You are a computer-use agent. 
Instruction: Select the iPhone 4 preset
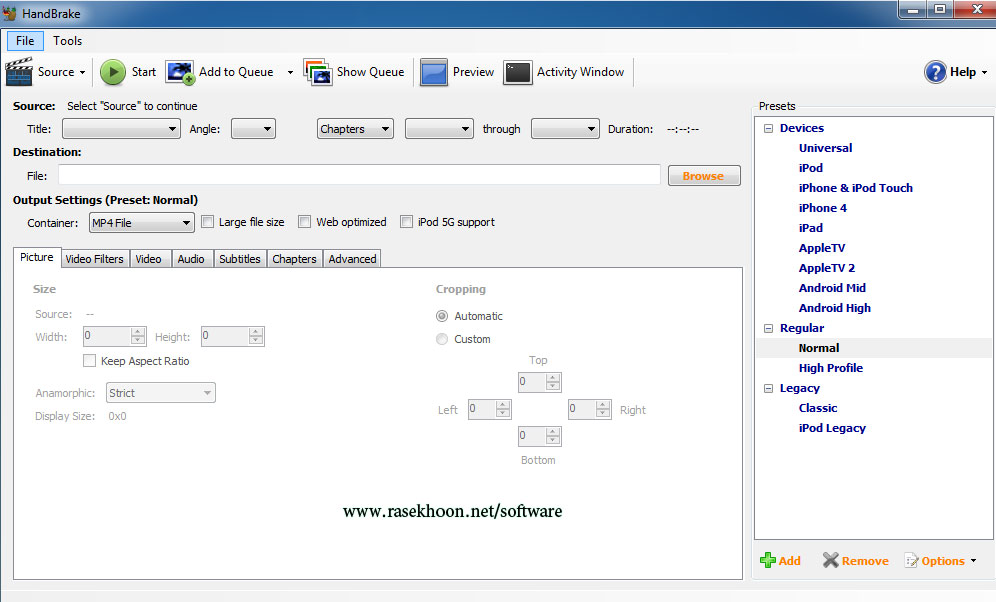tap(823, 207)
